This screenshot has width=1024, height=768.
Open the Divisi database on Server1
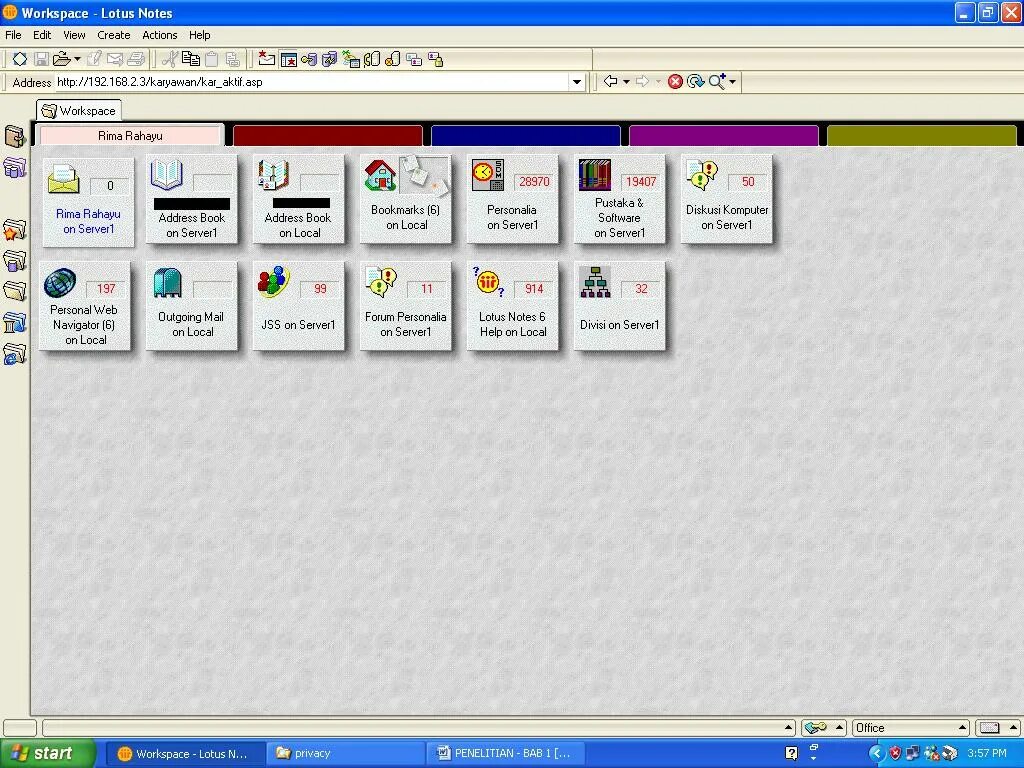[620, 305]
